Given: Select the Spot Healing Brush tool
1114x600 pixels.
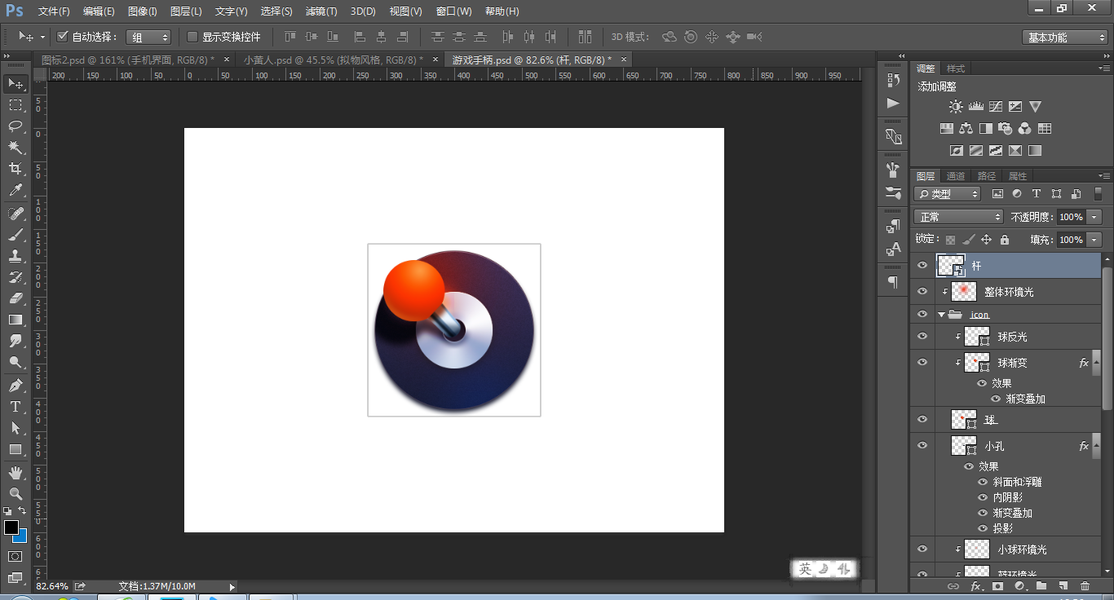Looking at the screenshot, I should (x=15, y=214).
